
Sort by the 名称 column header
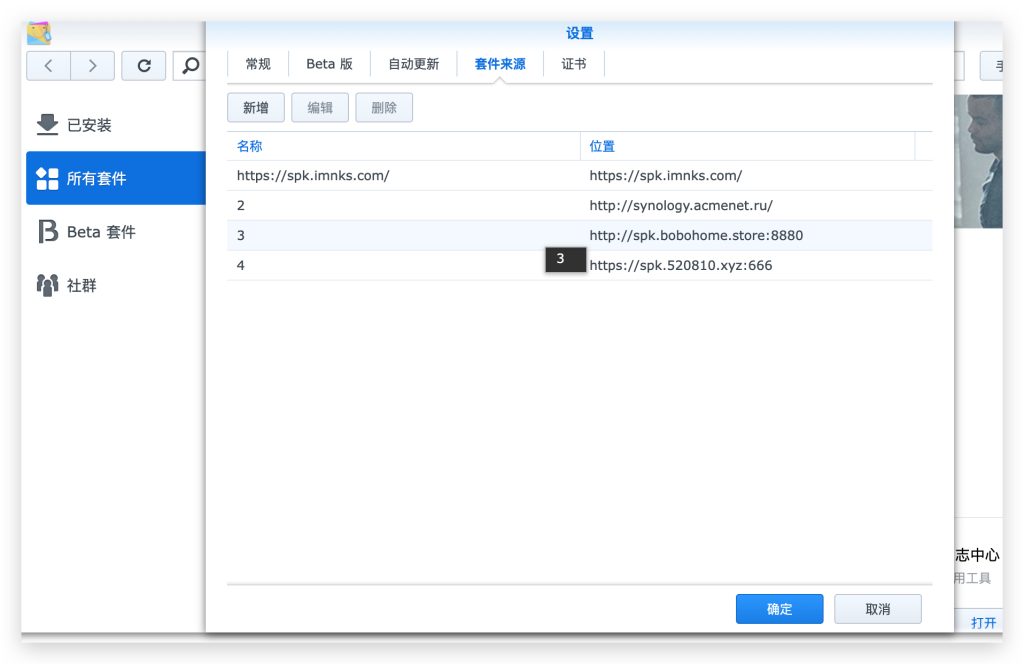point(404,146)
